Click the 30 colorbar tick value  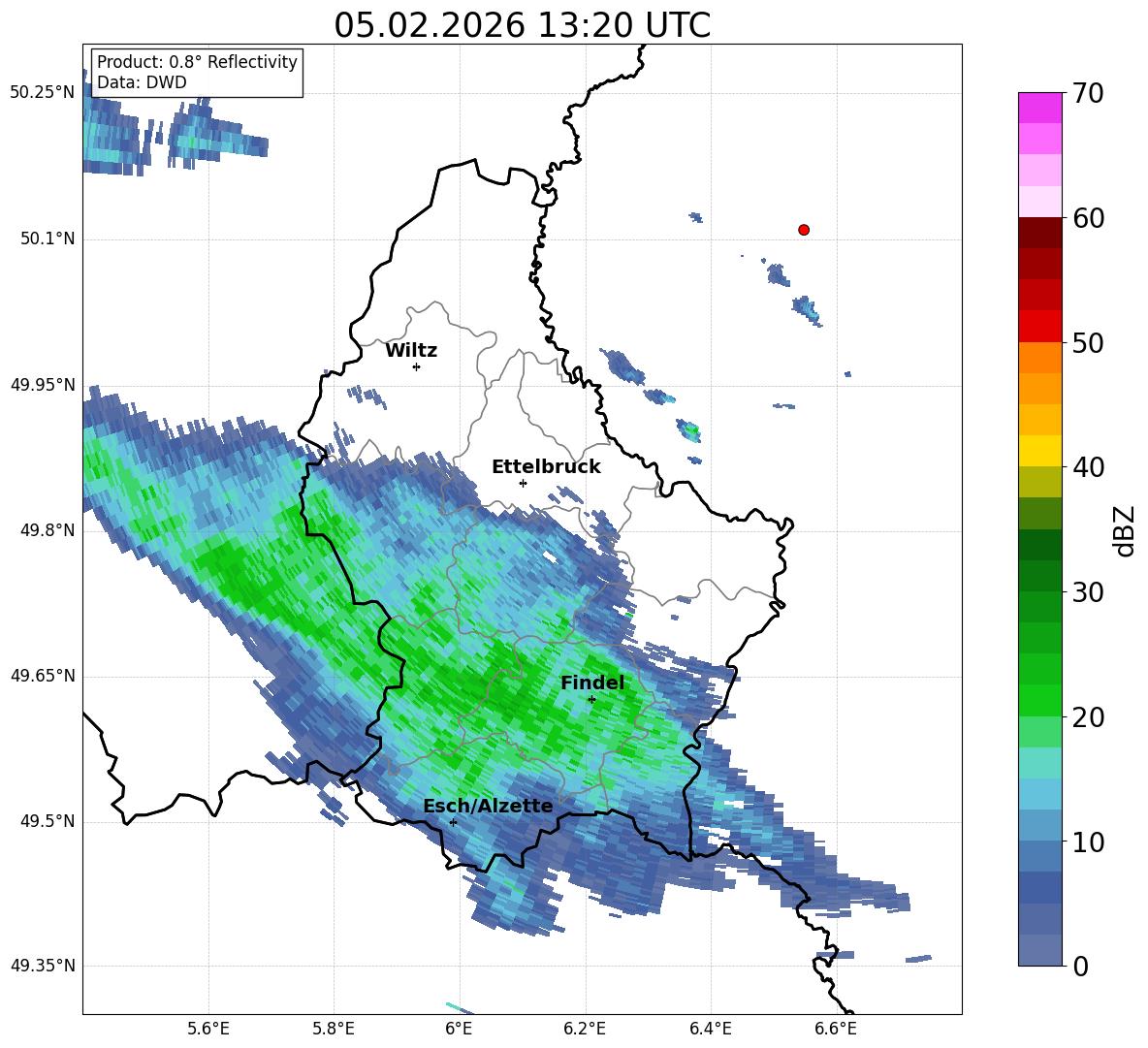[1089, 592]
